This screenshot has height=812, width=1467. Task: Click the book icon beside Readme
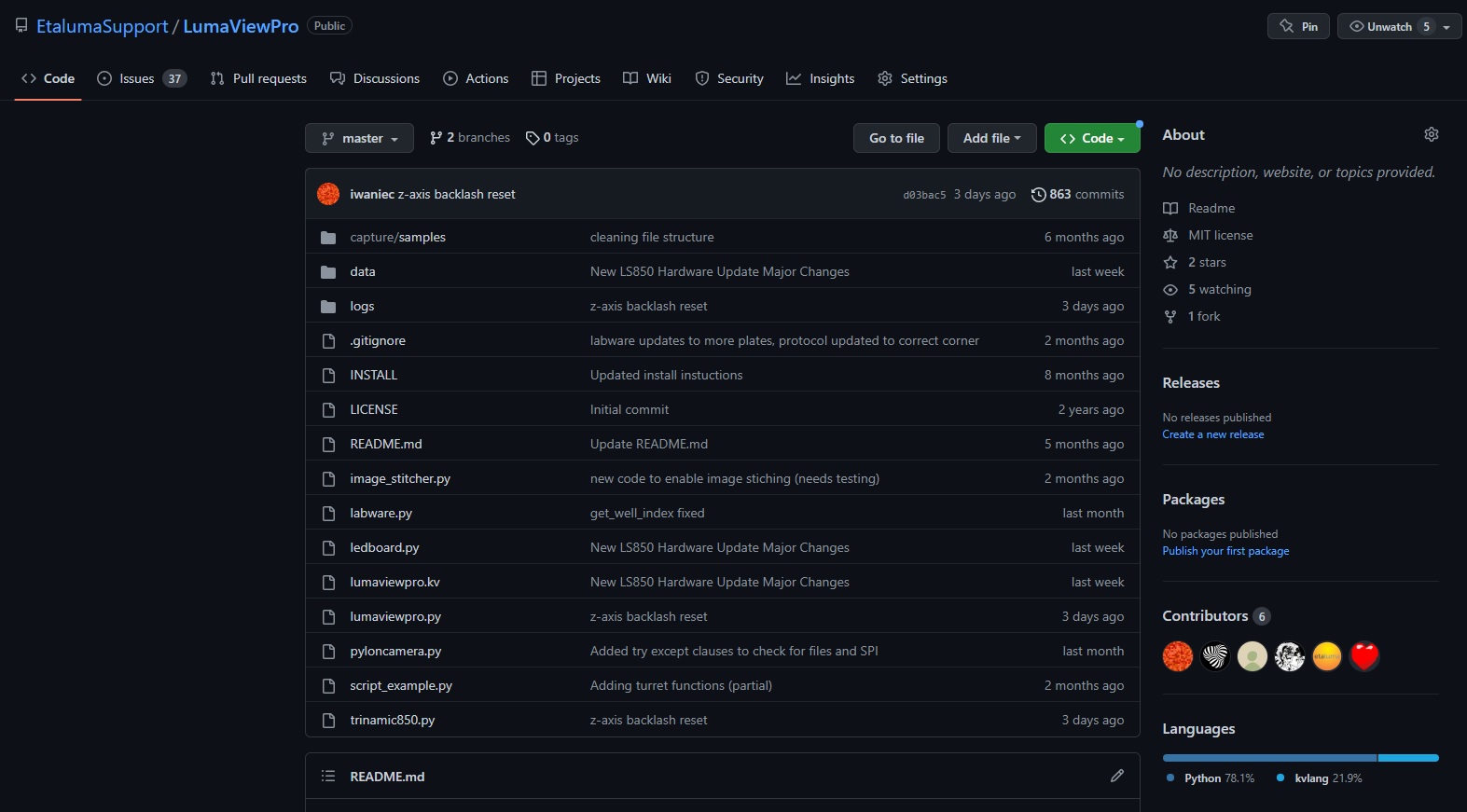1170,209
